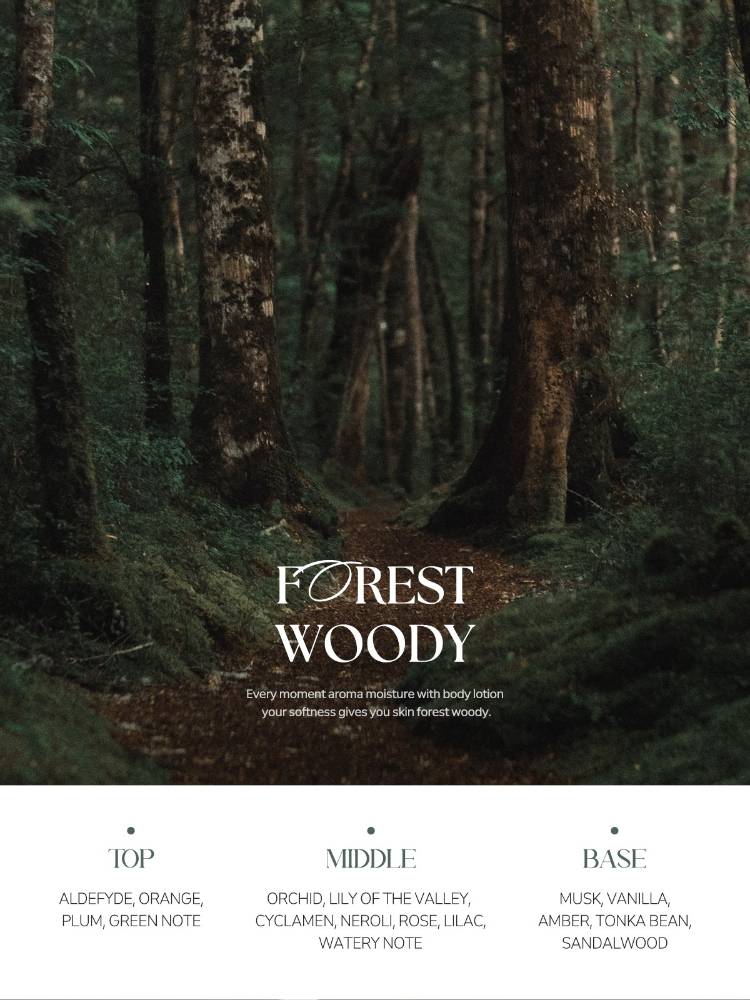Viewport: 750px width, 1000px height.
Task: Click the 'SANDALWOOD' text
Action: pyautogui.click(x=615, y=943)
